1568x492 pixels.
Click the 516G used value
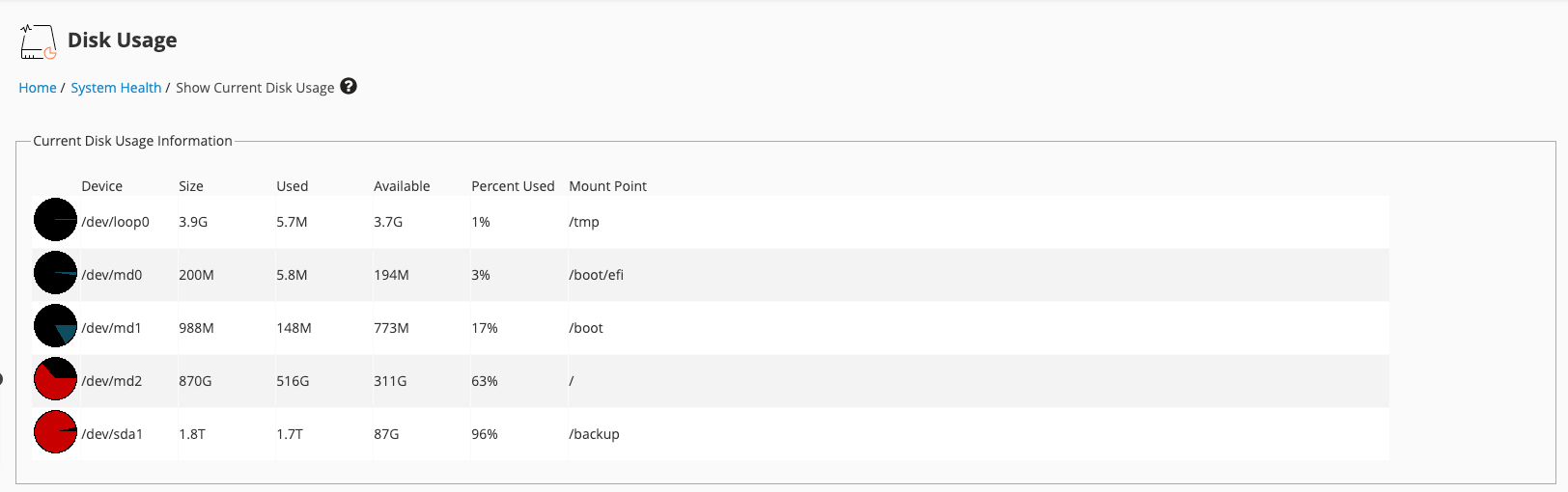pyautogui.click(x=293, y=381)
